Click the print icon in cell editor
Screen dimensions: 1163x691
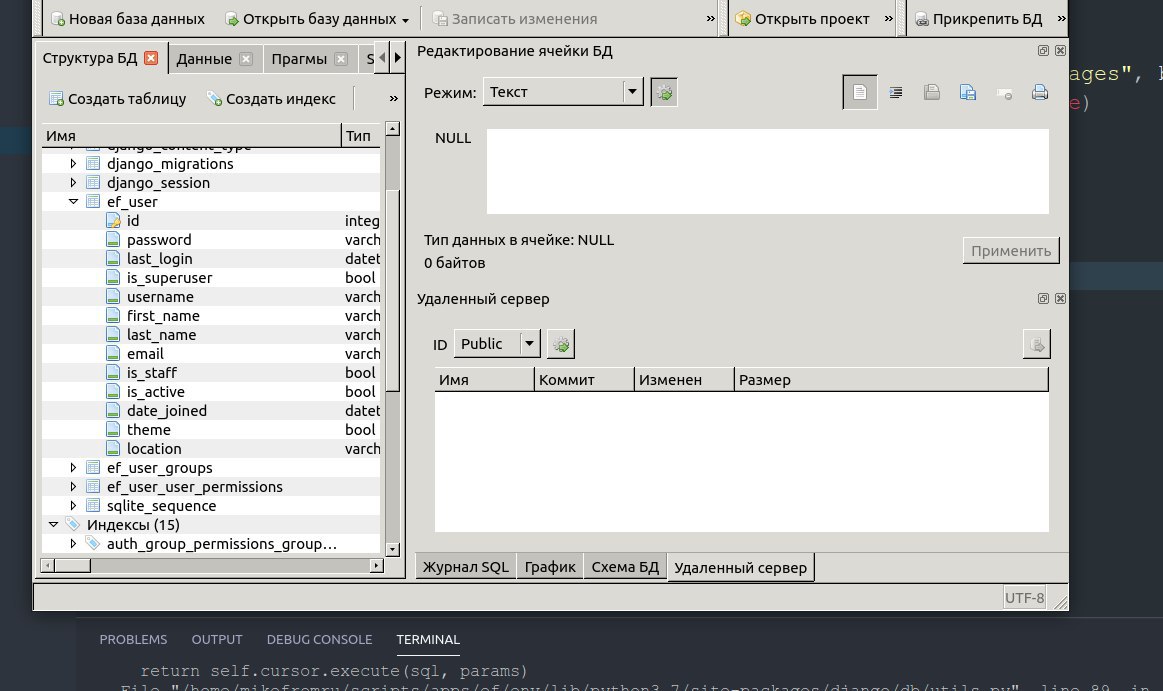point(1040,93)
